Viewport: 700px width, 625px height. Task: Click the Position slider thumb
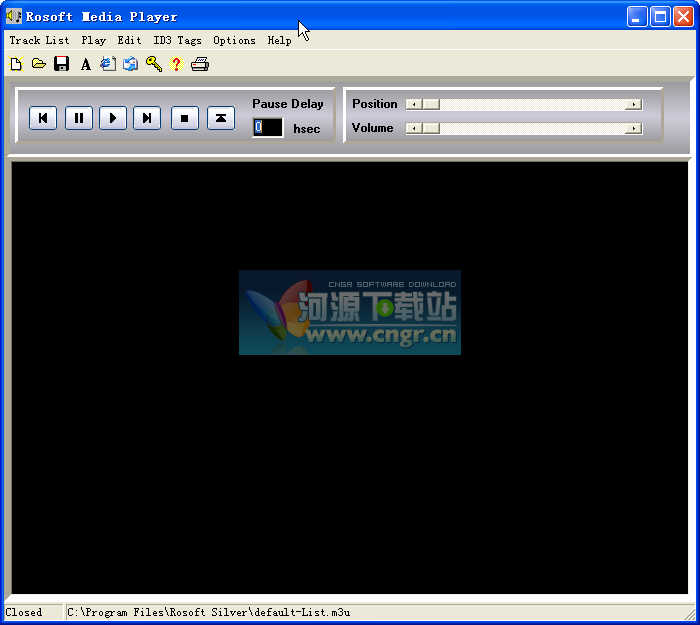pyautogui.click(x=431, y=104)
